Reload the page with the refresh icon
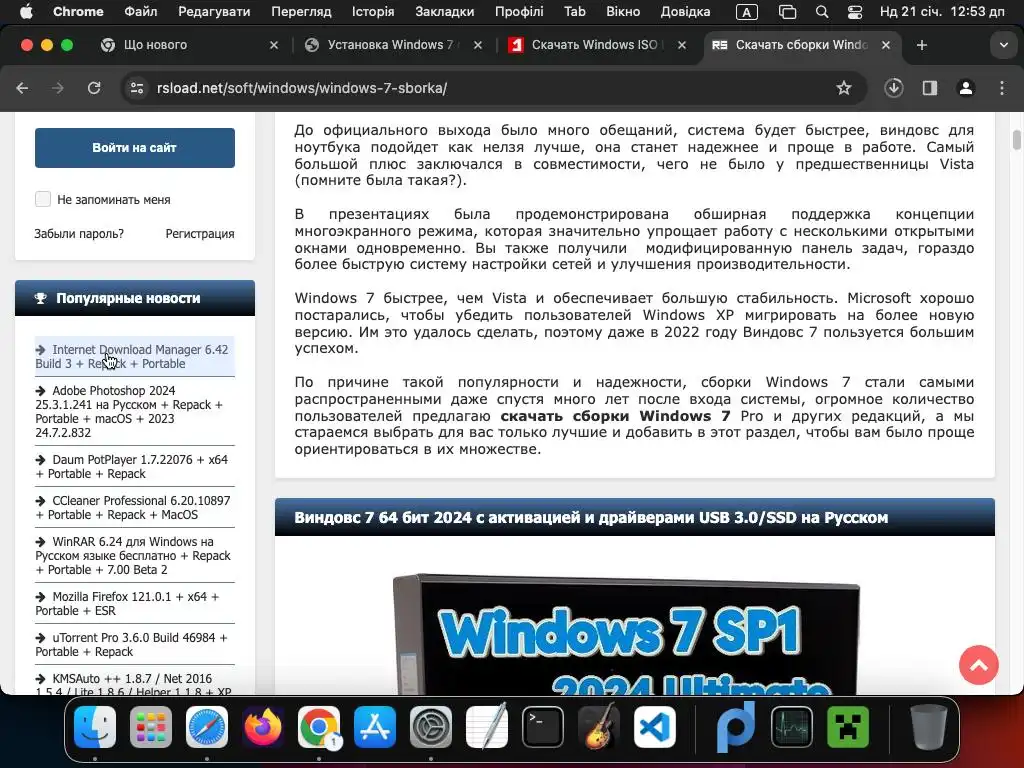This screenshot has height=768, width=1024. click(x=94, y=88)
